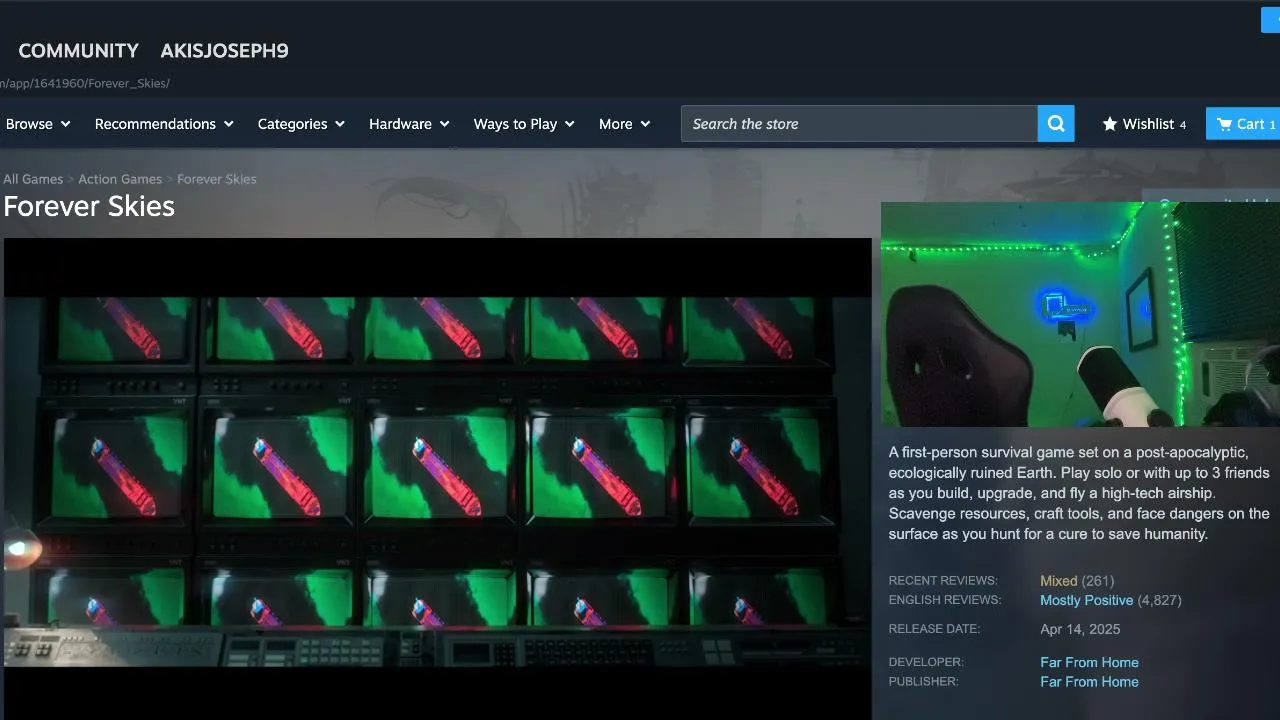Expand the Ways to Play dropdown
Screen dimensions: 1280x720
524,124
